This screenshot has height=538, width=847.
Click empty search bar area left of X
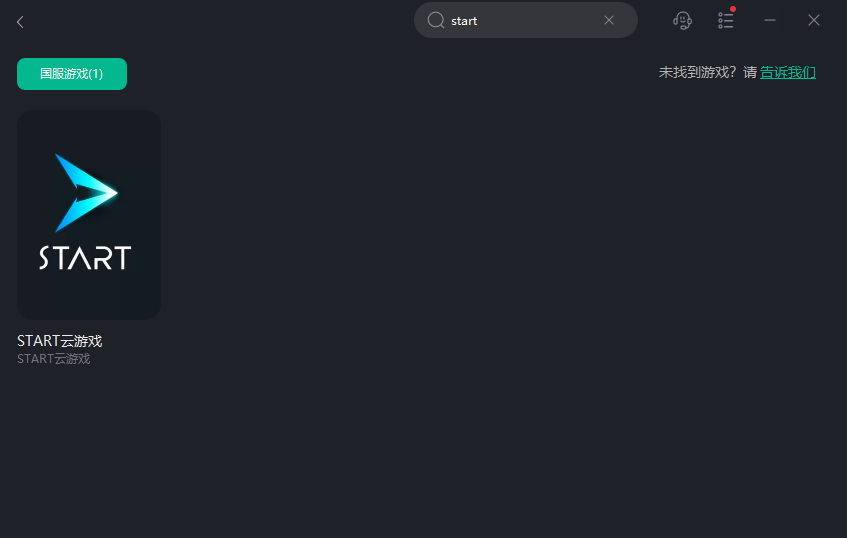click(x=540, y=21)
